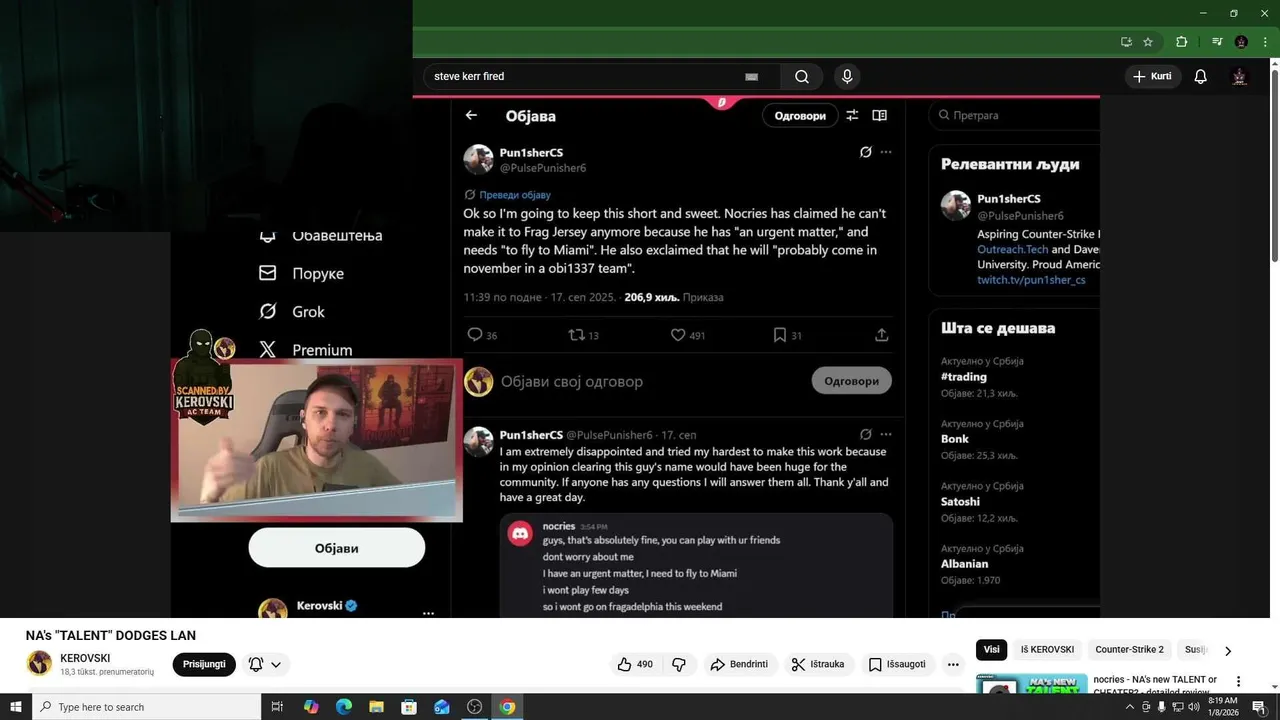Click the 'Prisijungti' button
This screenshot has height=720, width=1280.
204,664
